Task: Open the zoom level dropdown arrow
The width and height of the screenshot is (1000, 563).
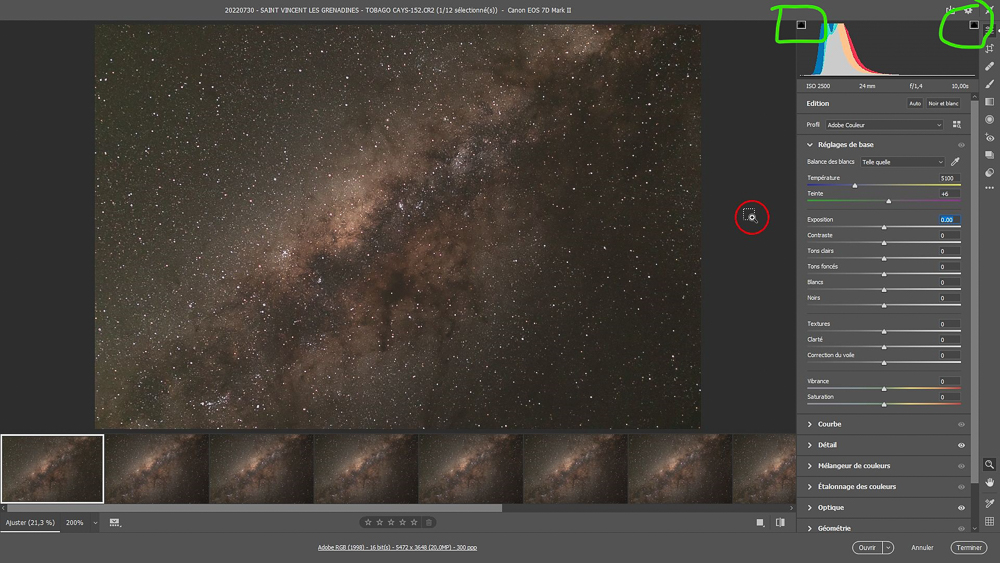Action: point(95,523)
